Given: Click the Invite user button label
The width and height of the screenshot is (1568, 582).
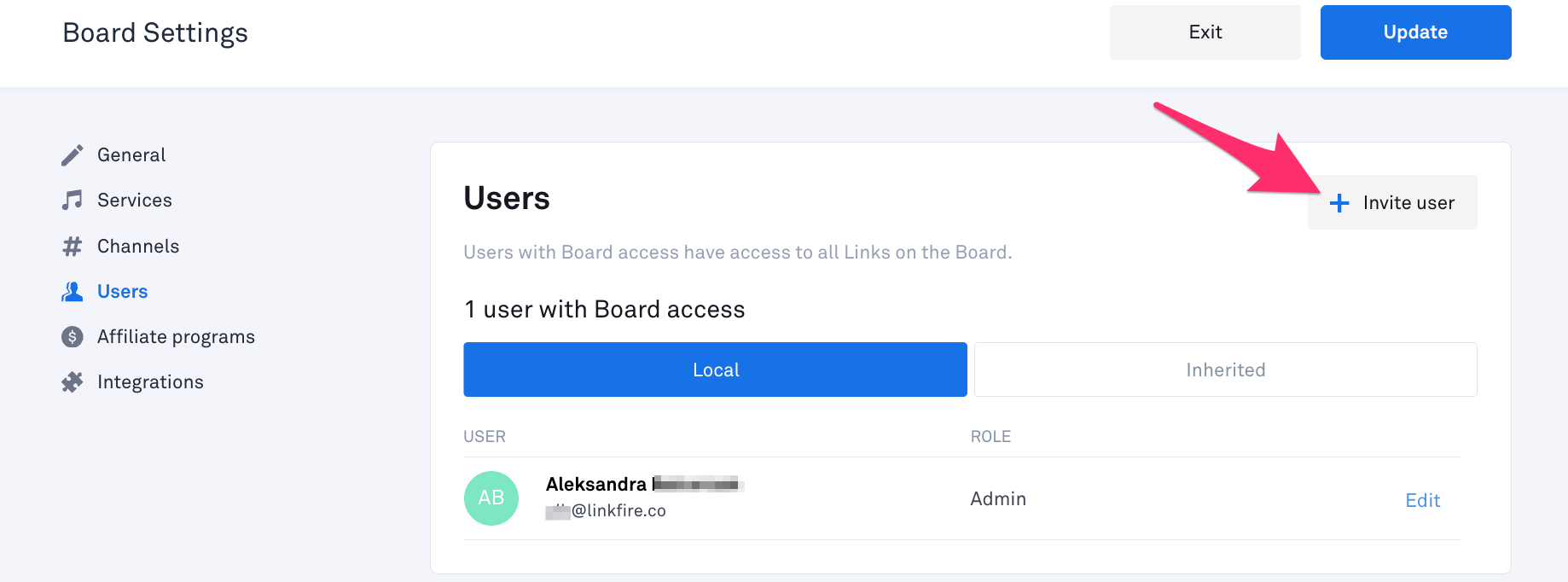Looking at the screenshot, I should point(1408,203).
